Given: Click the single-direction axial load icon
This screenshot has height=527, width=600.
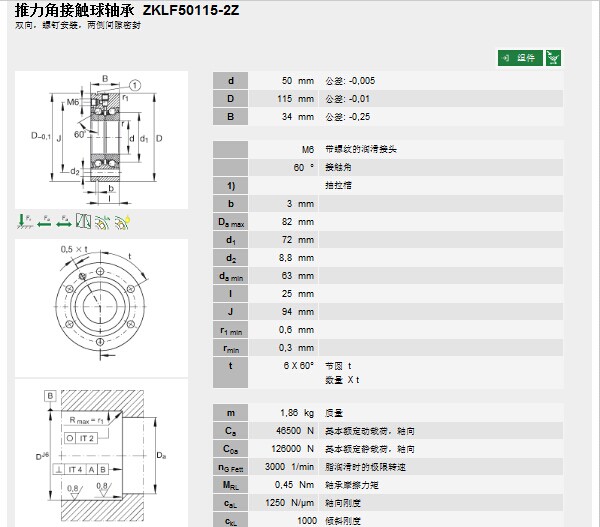Looking at the screenshot, I should click(44, 220).
